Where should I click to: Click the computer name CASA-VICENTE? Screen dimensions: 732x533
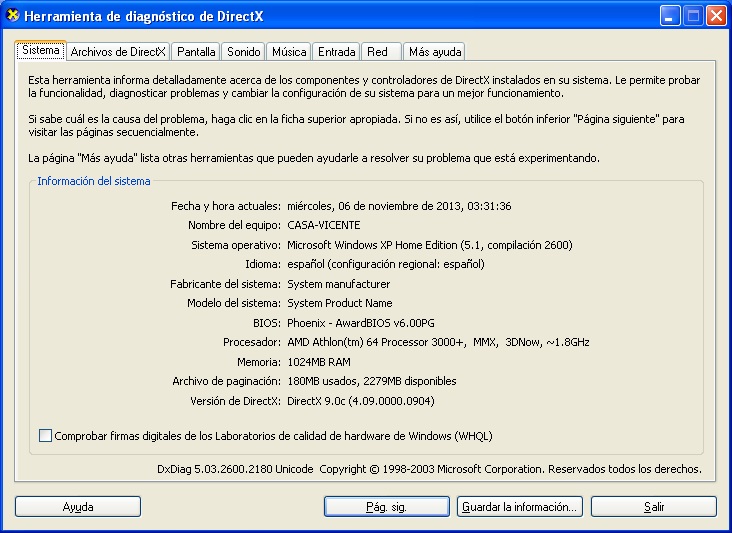click(x=324, y=225)
